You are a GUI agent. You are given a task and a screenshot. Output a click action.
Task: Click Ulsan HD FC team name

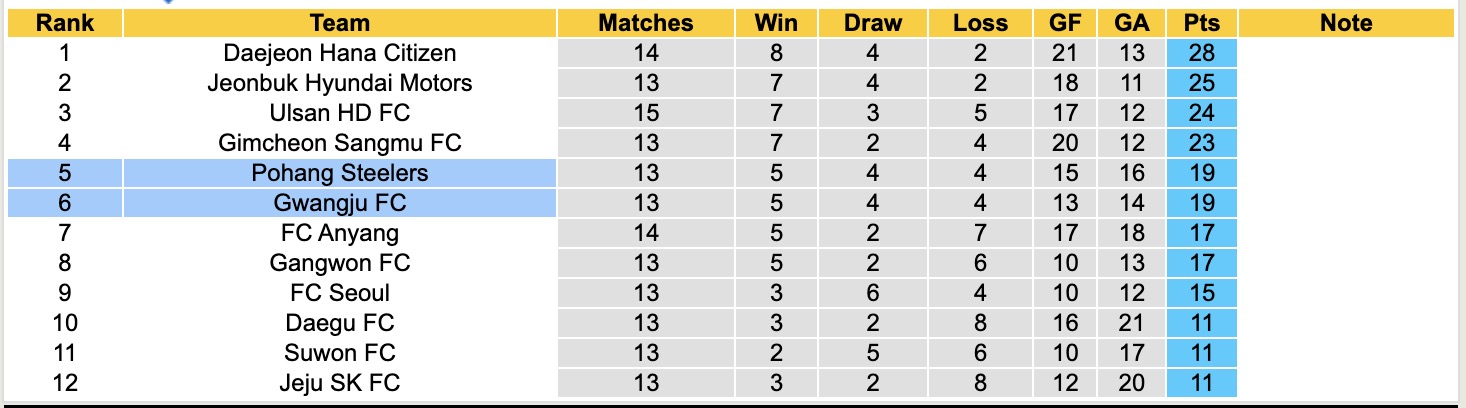[x=340, y=113]
